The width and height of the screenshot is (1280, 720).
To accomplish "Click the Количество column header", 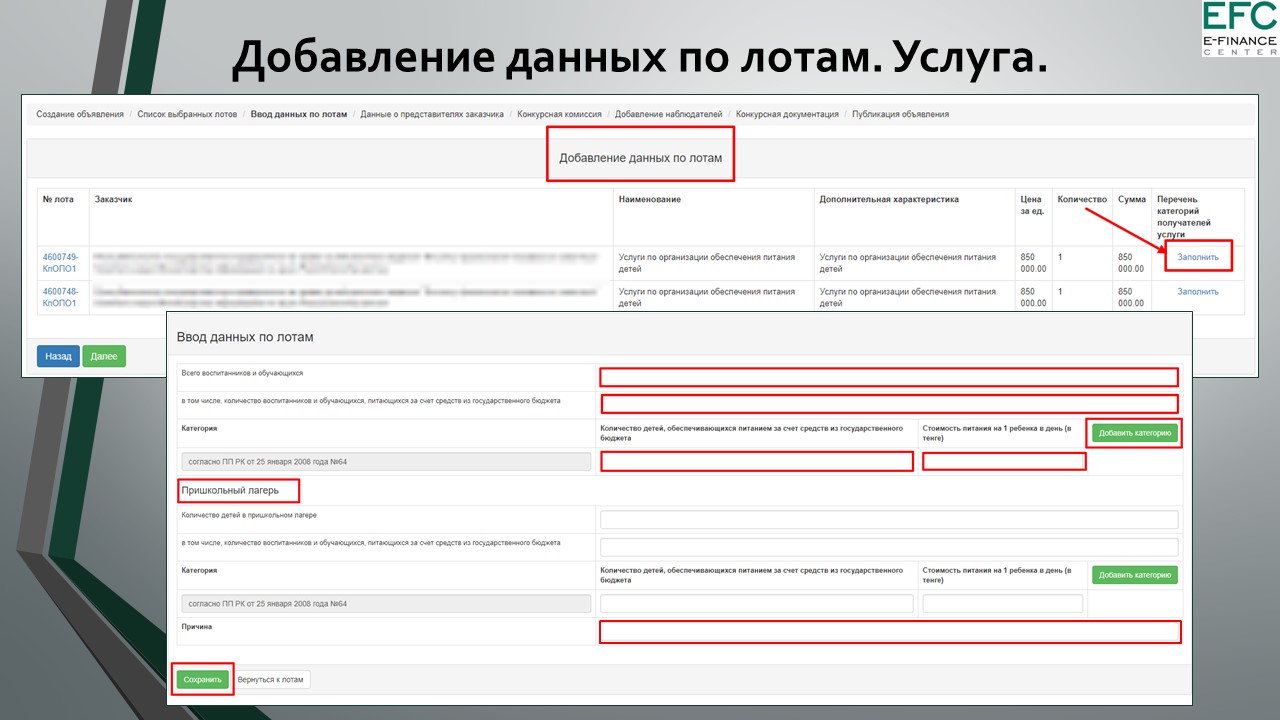I will 1082,199.
